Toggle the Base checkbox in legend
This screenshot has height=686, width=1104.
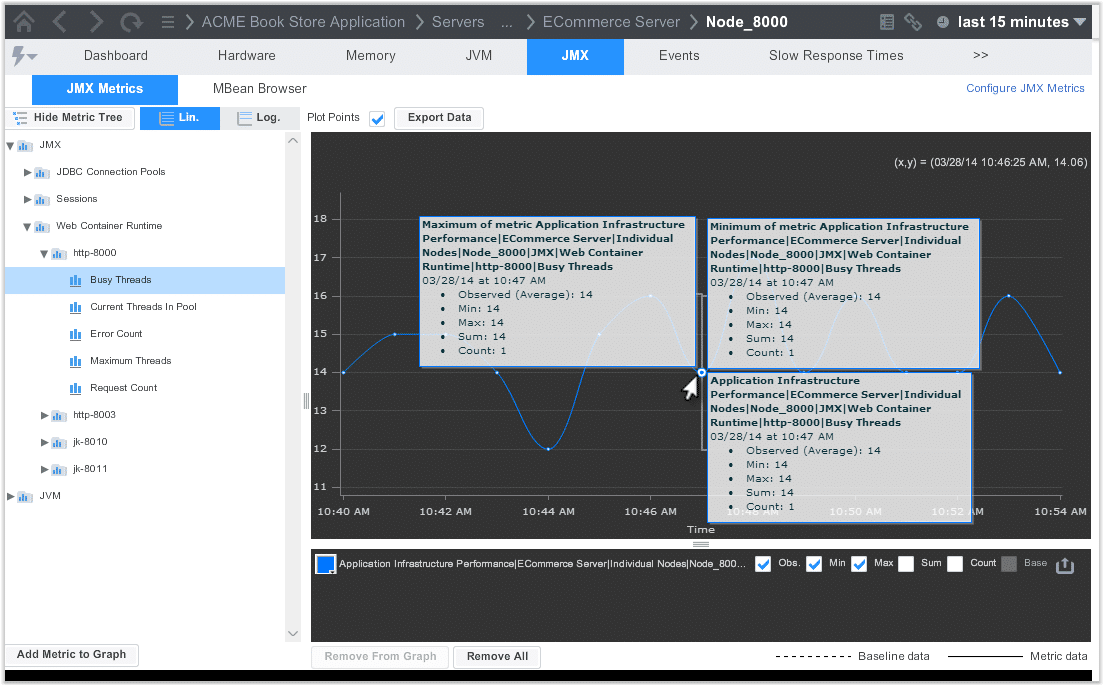(1009, 563)
